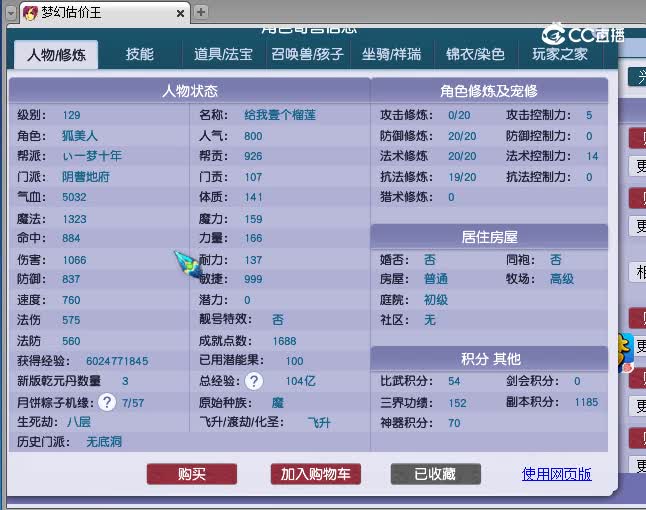Screen dimensions: 646x510
Task: Click the 104亿 total experience value
Action: coord(301,381)
